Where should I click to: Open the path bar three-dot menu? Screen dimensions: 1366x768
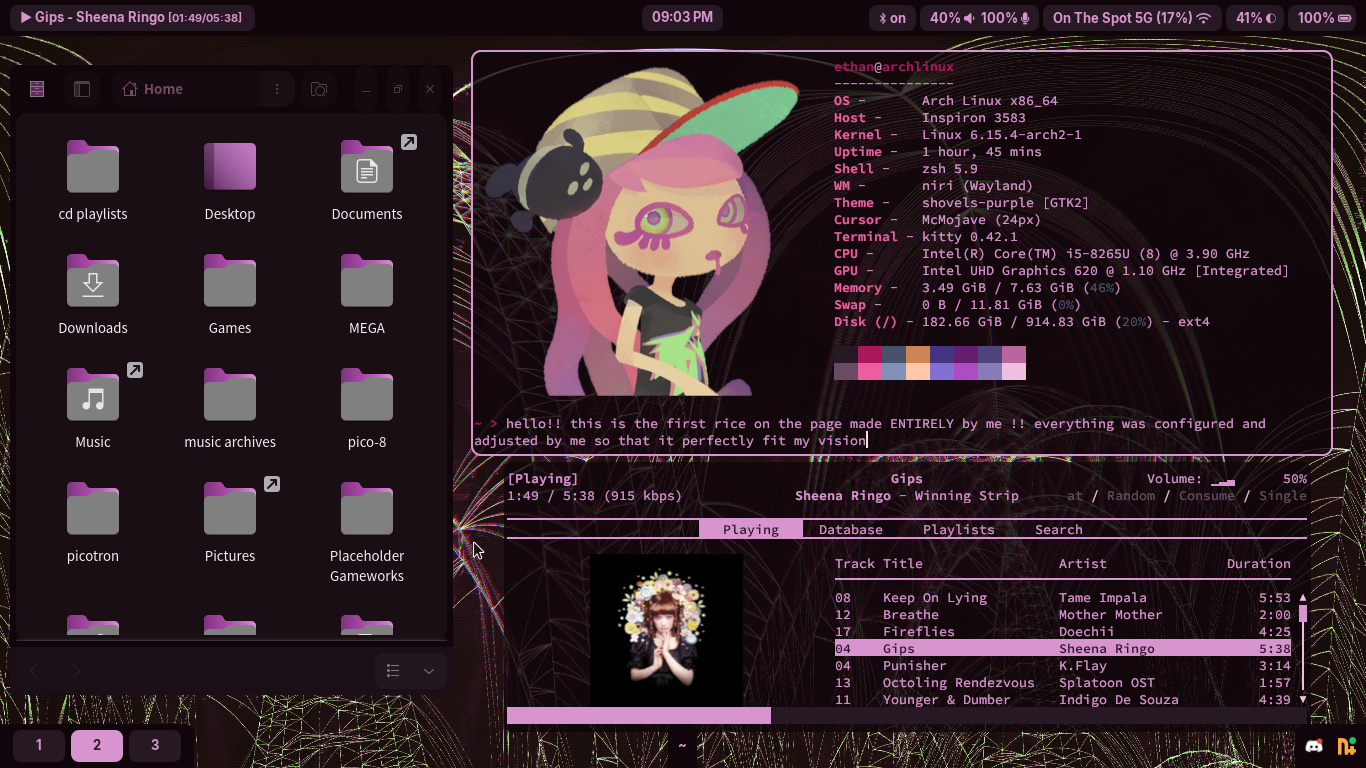pos(277,89)
